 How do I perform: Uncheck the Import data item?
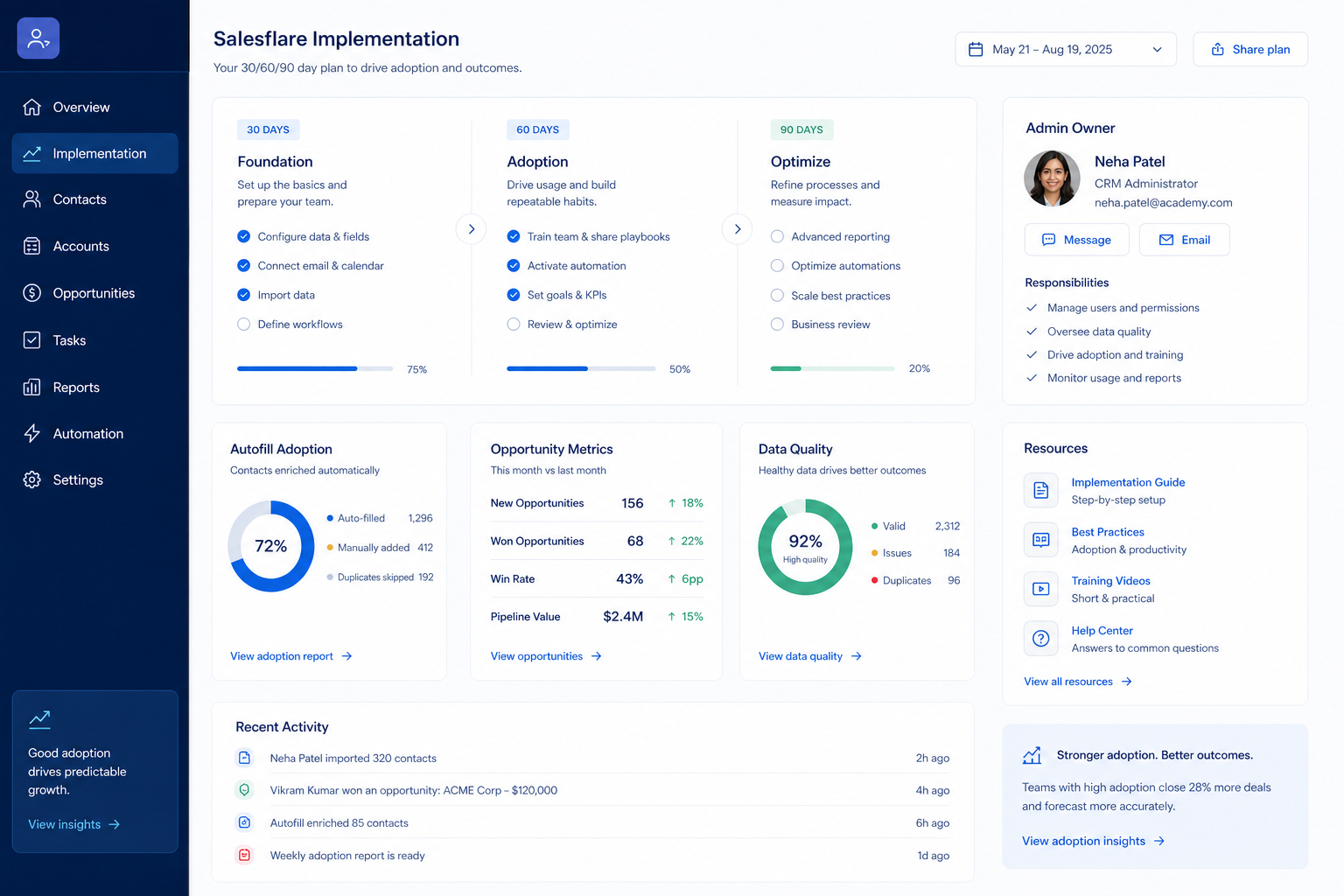point(244,295)
